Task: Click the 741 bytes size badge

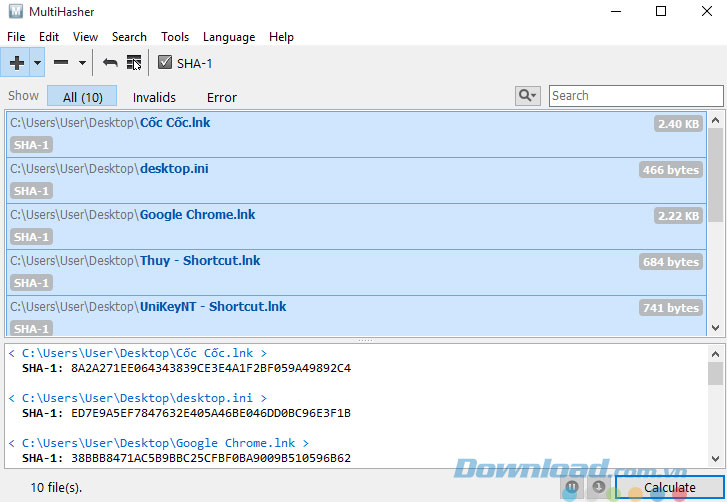Action: pyautogui.click(x=670, y=307)
